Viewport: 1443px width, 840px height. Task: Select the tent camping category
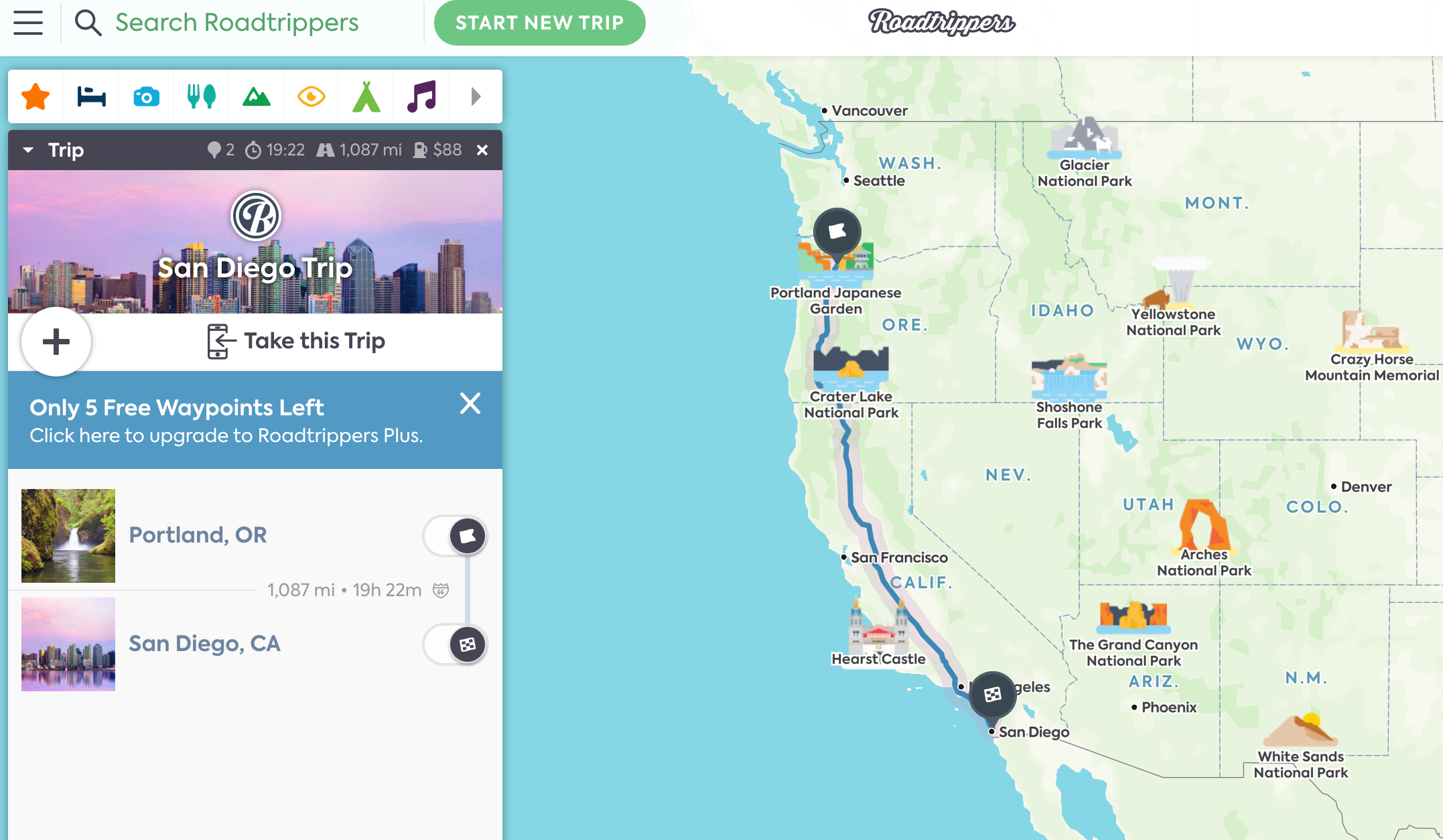coord(366,96)
